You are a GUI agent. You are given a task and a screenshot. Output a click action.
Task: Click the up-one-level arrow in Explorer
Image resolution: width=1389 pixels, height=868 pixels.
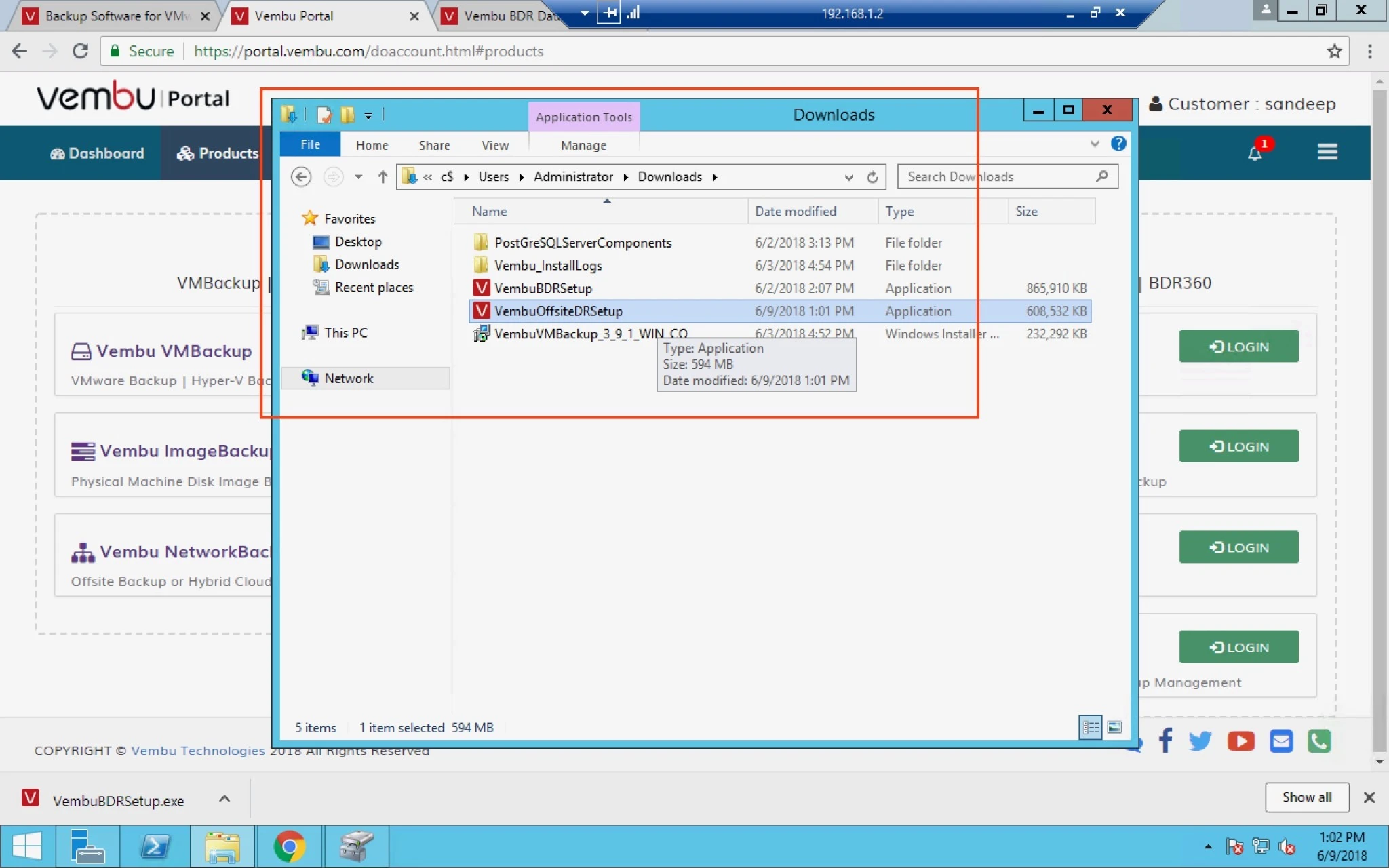pyautogui.click(x=383, y=177)
